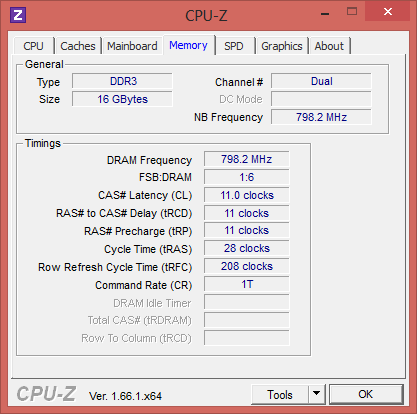This screenshot has width=417, height=414.
Task: Select the Dual channel field
Action: click(x=321, y=81)
